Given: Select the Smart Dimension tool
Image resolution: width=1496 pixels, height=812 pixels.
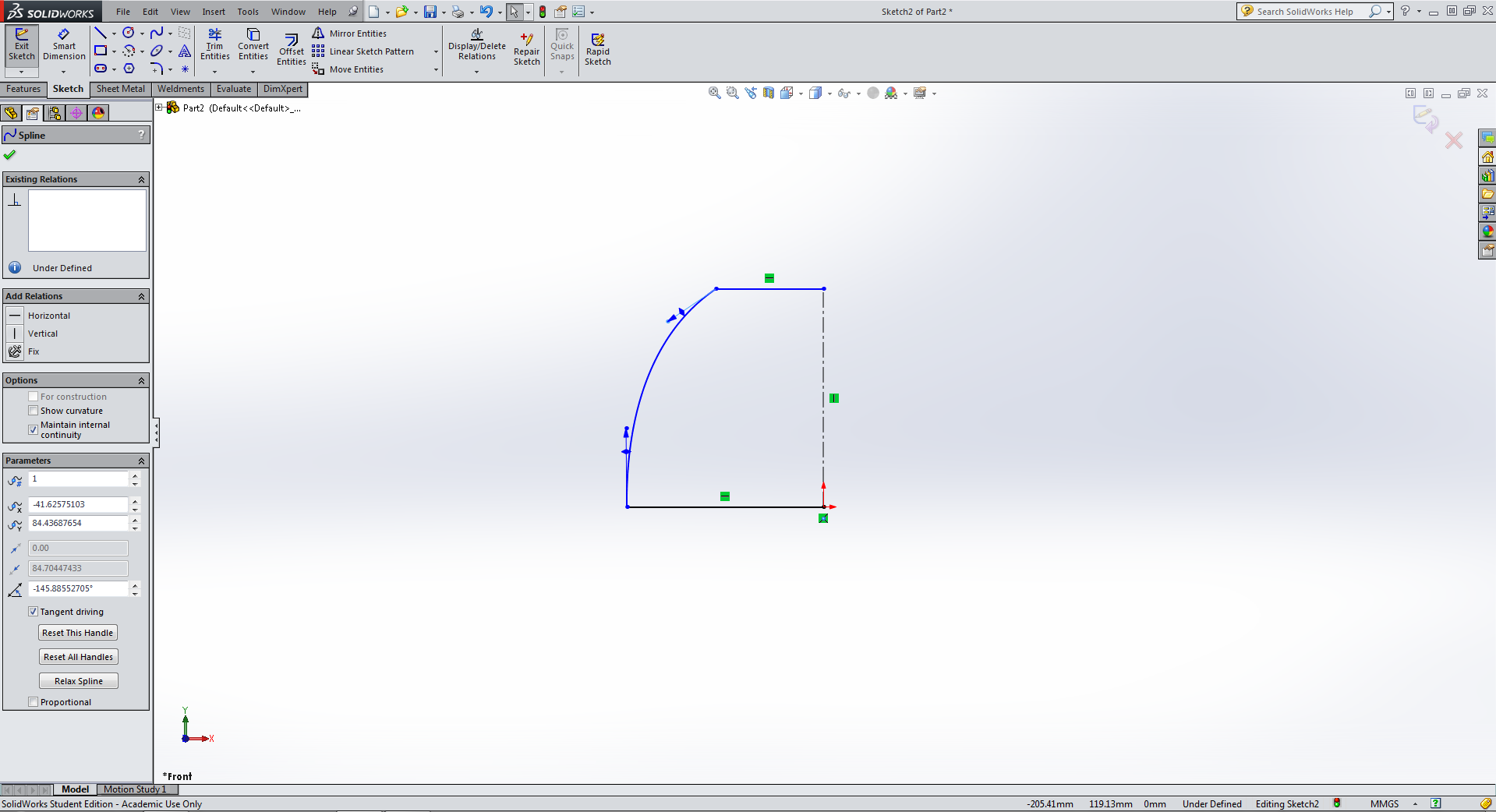Looking at the screenshot, I should [64, 44].
